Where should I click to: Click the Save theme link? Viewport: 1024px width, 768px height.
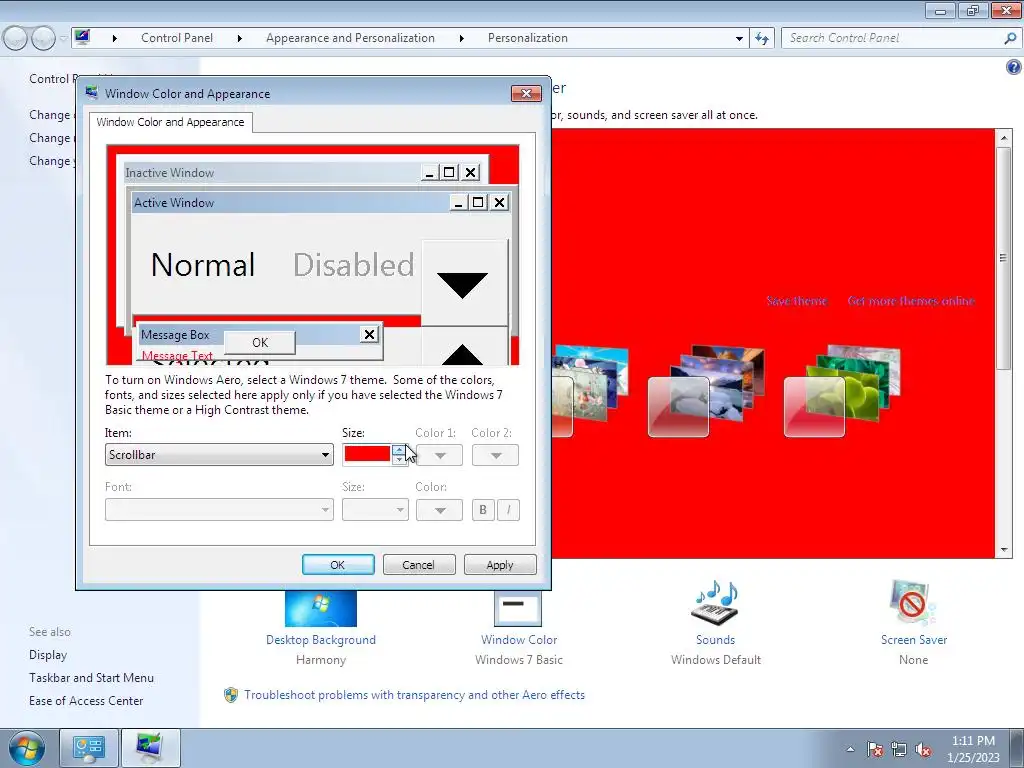click(x=796, y=301)
